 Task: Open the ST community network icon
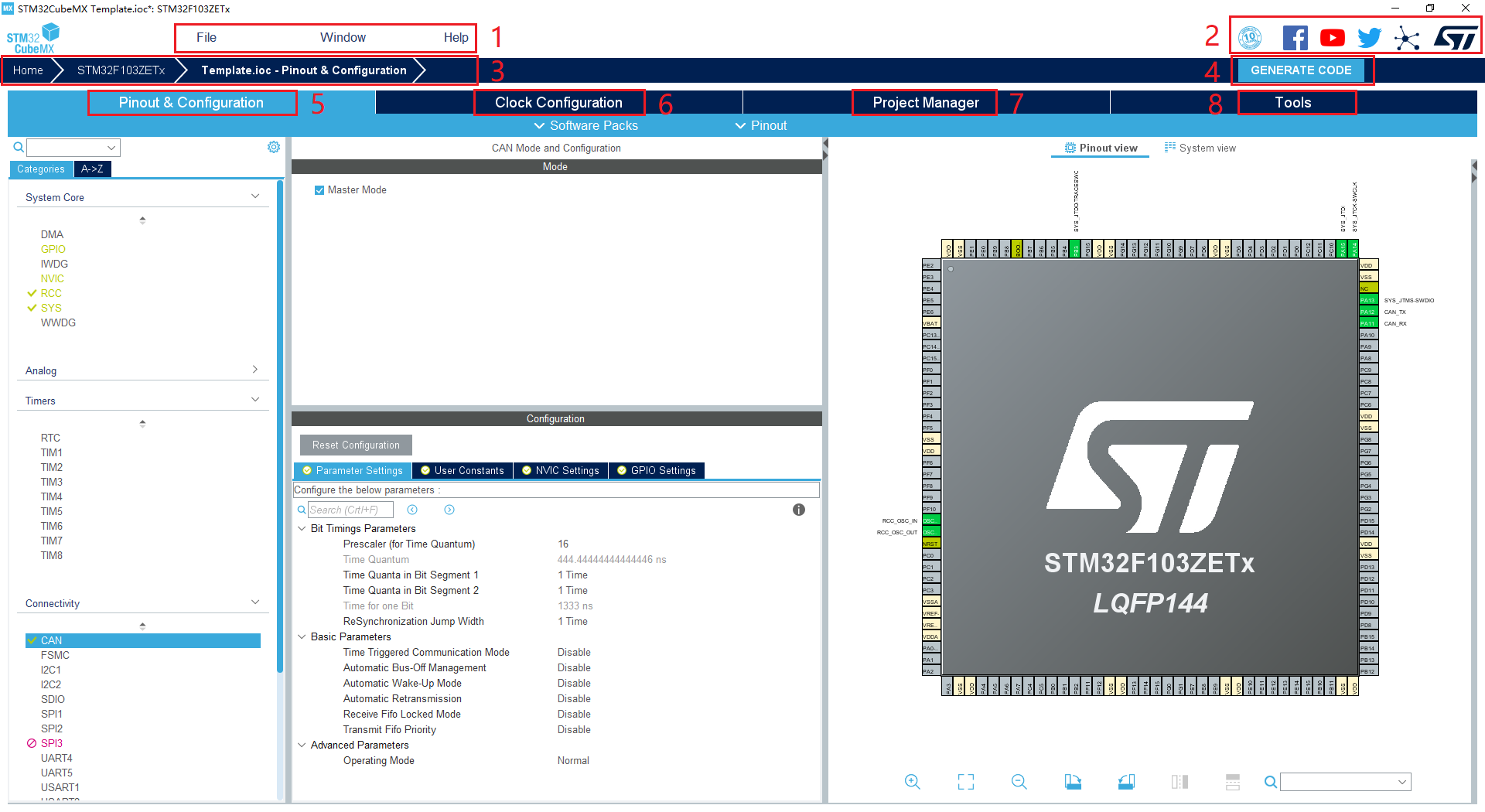pyautogui.click(x=1407, y=37)
